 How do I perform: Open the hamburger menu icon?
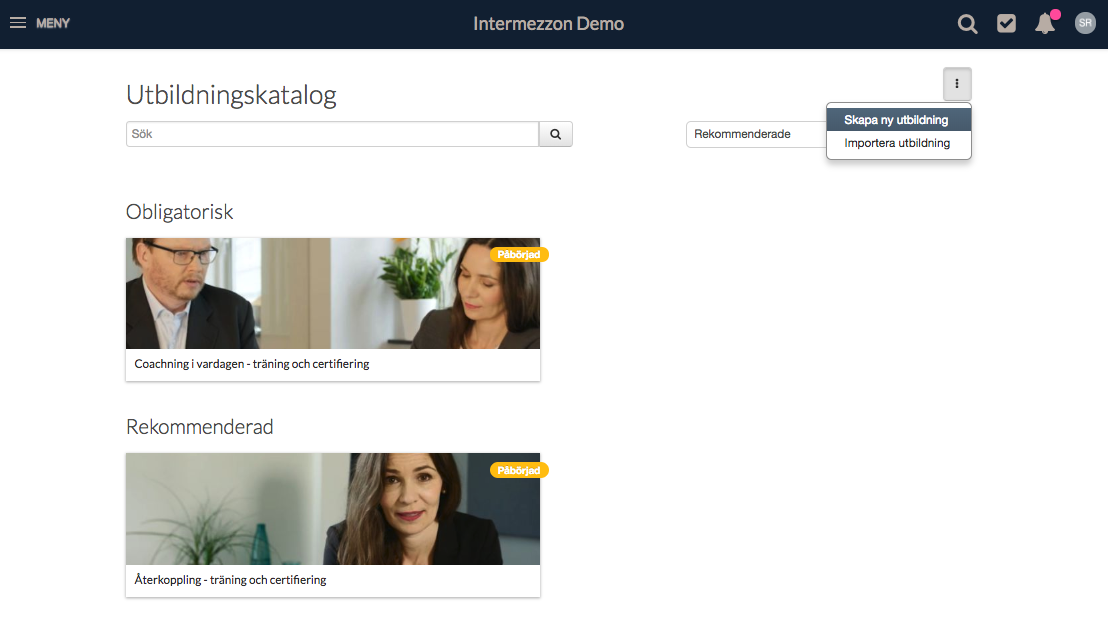pyautogui.click(x=18, y=23)
